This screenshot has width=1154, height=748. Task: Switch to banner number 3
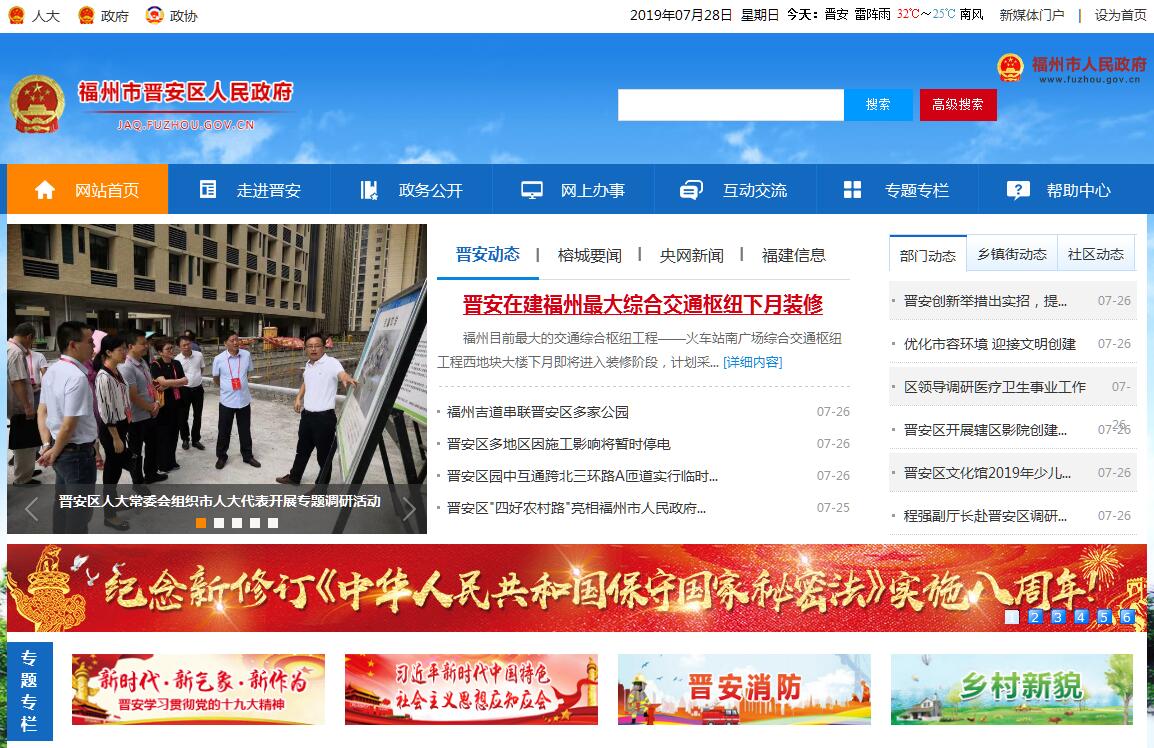(1057, 617)
